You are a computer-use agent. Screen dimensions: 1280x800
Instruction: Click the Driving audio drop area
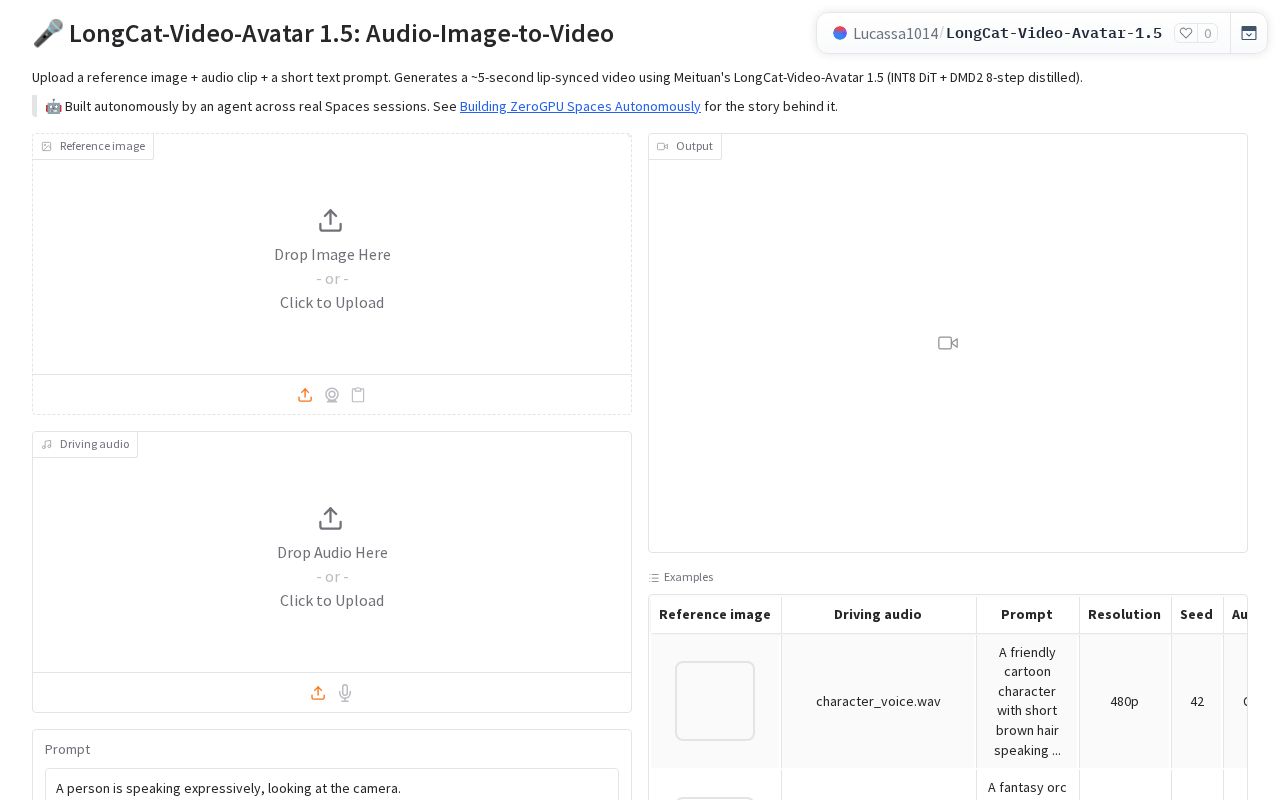332,552
